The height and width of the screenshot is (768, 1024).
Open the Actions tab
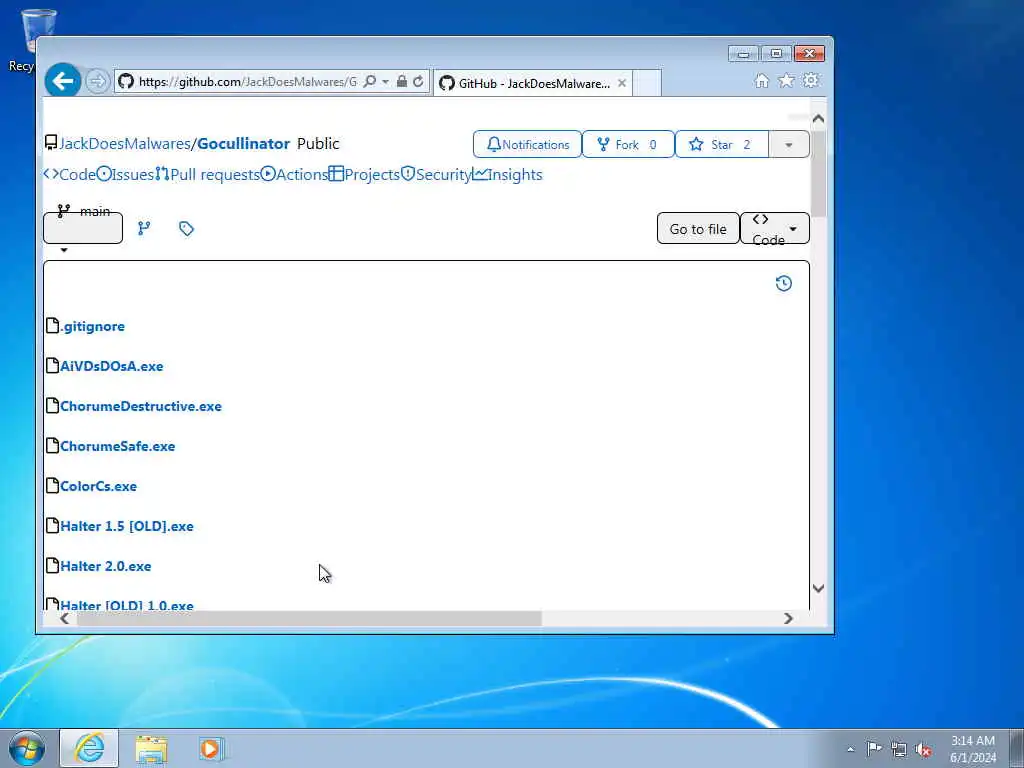click(294, 174)
